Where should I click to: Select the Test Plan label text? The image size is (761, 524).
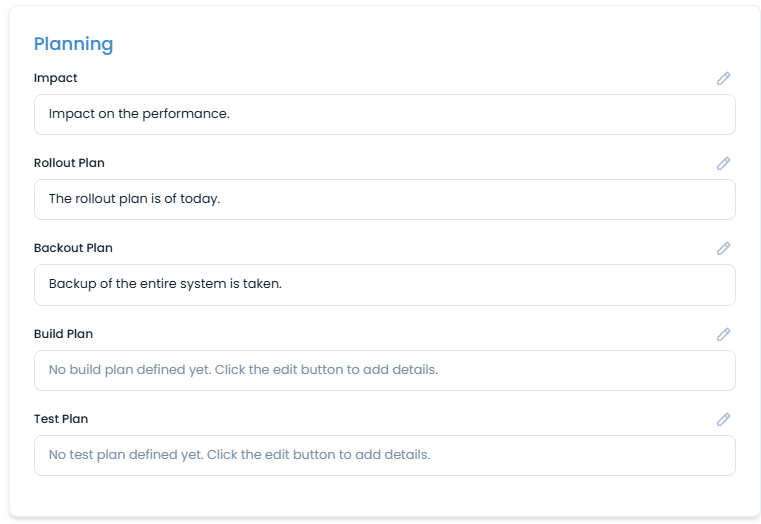tap(61, 419)
